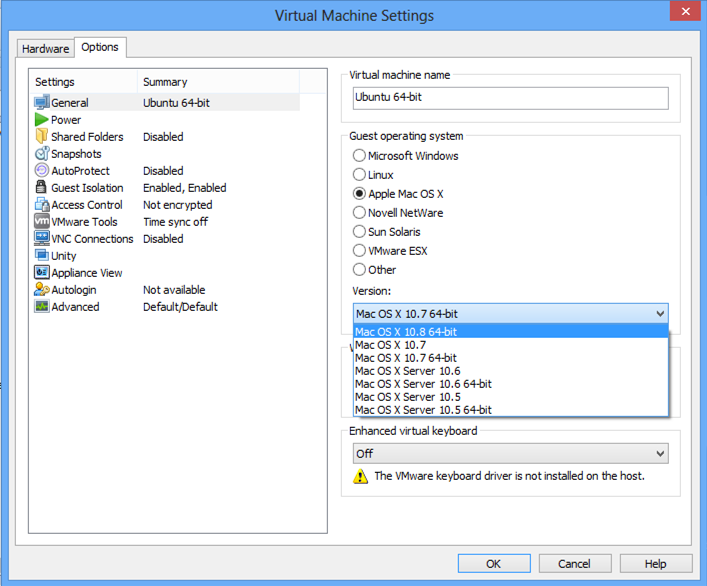Viewport: 707px width, 586px height.
Task: Click the keyboard driver warning icon
Action: tap(360, 476)
